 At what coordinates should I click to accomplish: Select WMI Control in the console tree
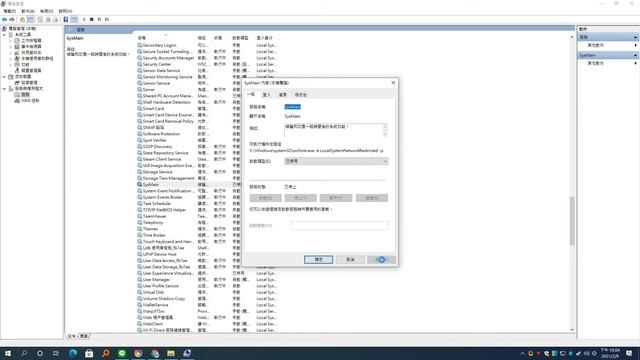(27, 100)
